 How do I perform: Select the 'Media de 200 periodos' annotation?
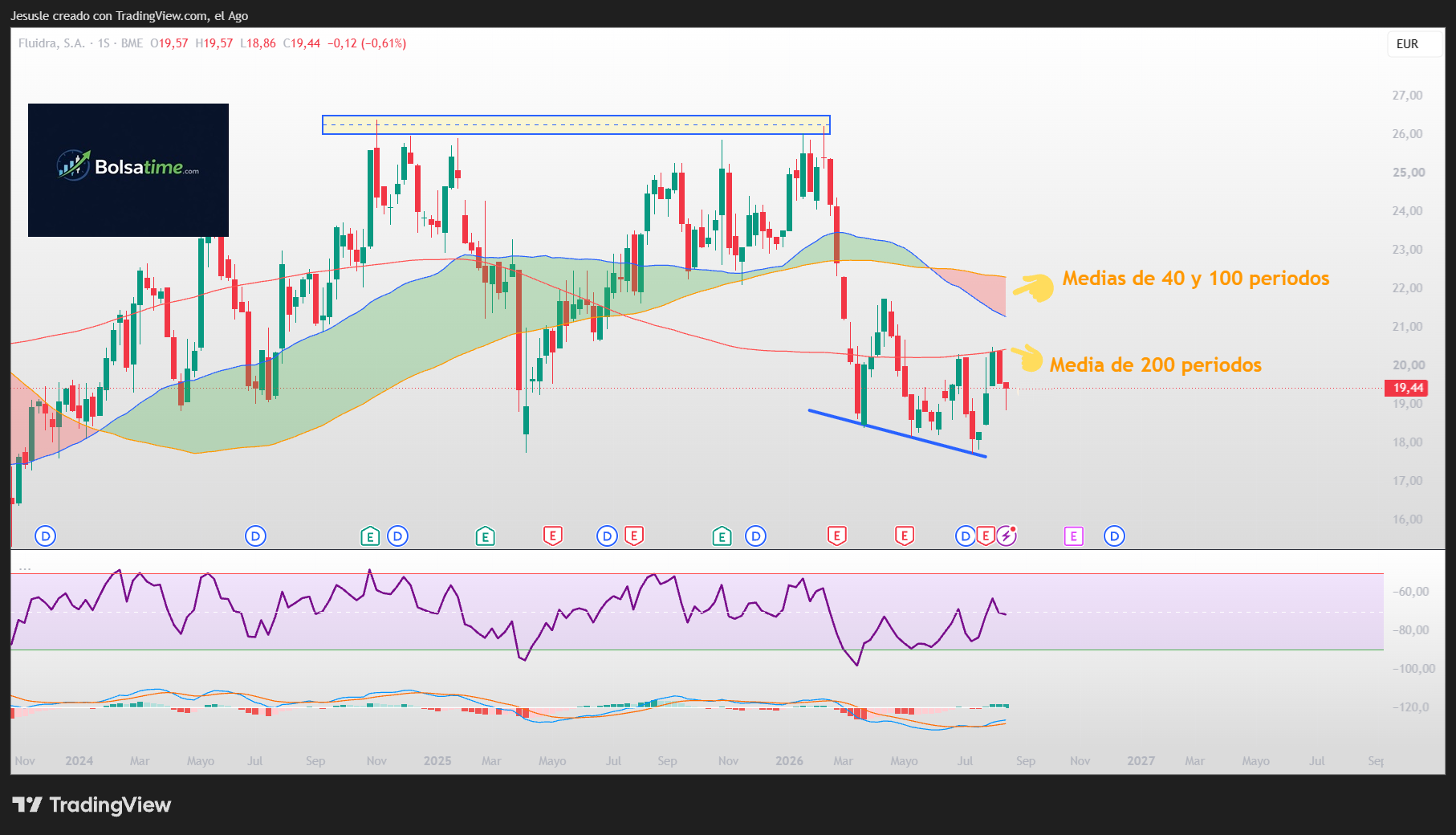point(1156,365)
